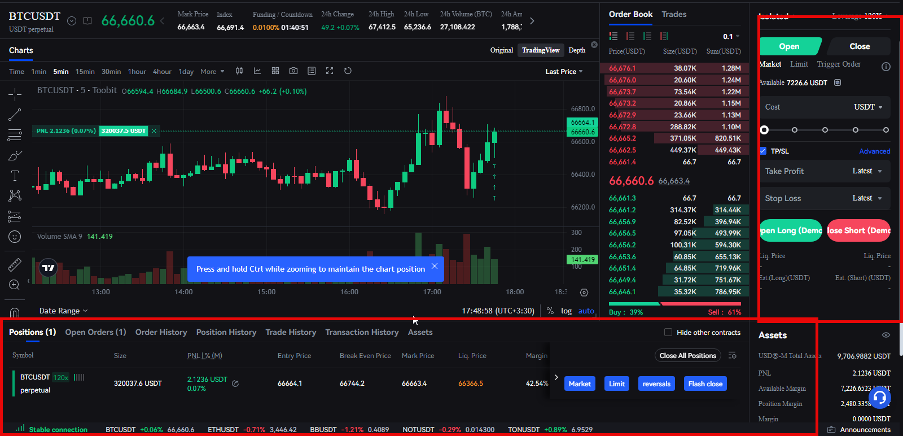The image size is (904, 436).
Task: Click the share icon beside PNL value
Action: (x=235, y=382)
